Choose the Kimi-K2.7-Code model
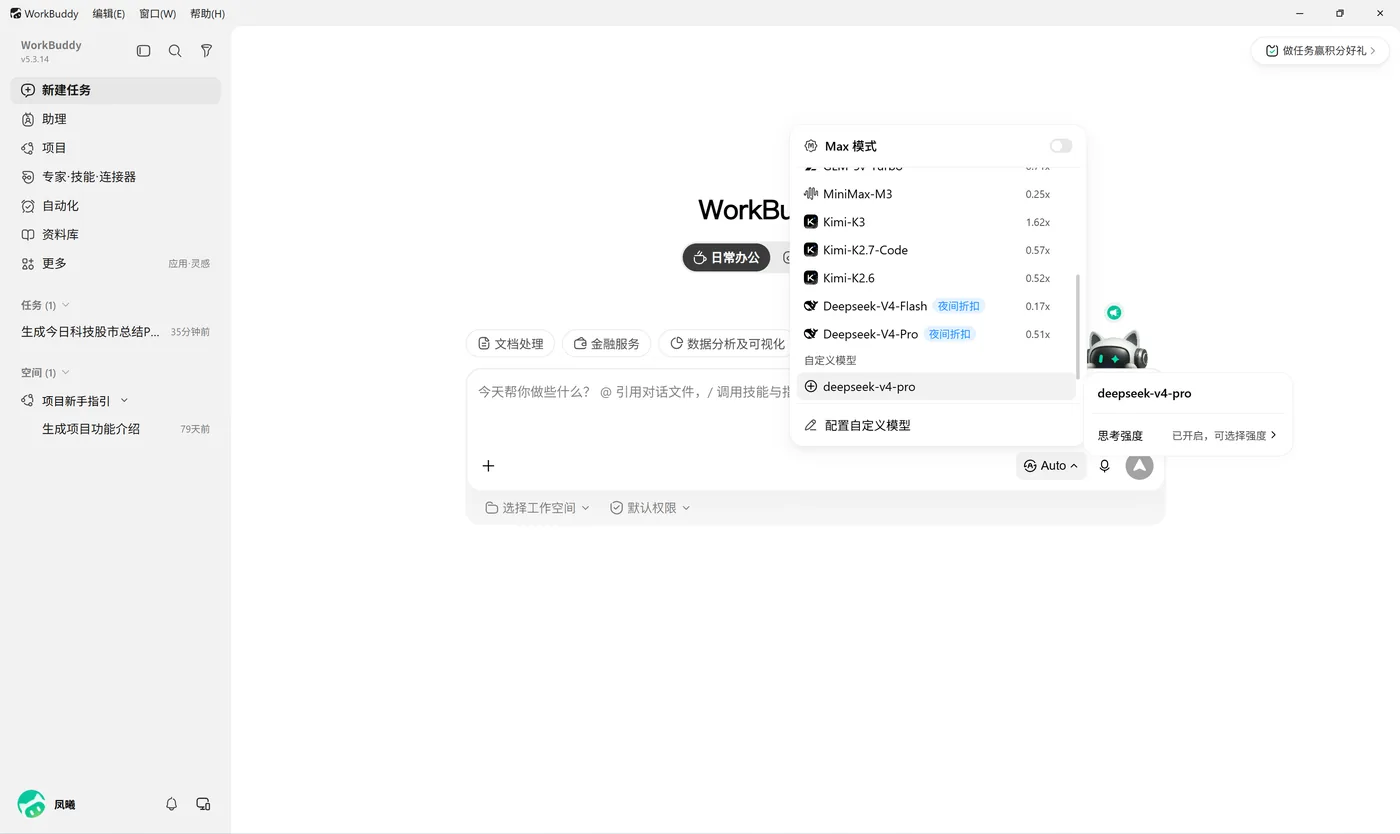The height and width of the screenshot is (834, 1400). (x=936, y=250)
